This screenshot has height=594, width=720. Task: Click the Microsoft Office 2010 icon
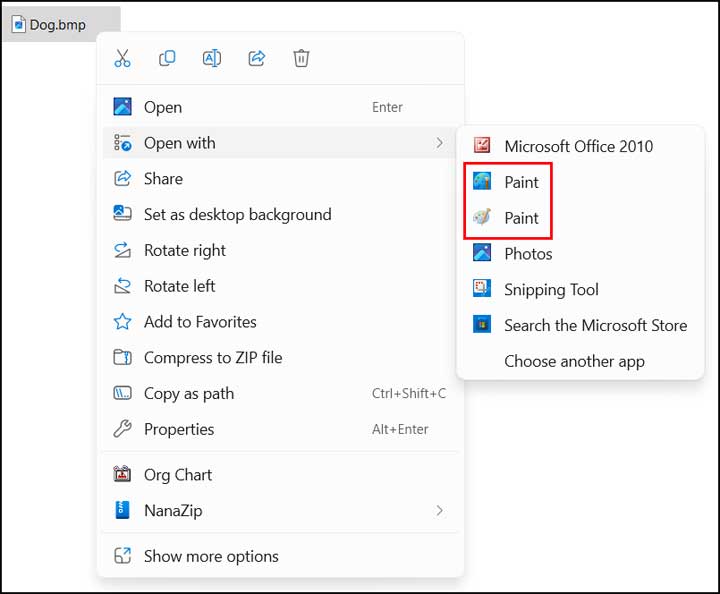[482, 146]
